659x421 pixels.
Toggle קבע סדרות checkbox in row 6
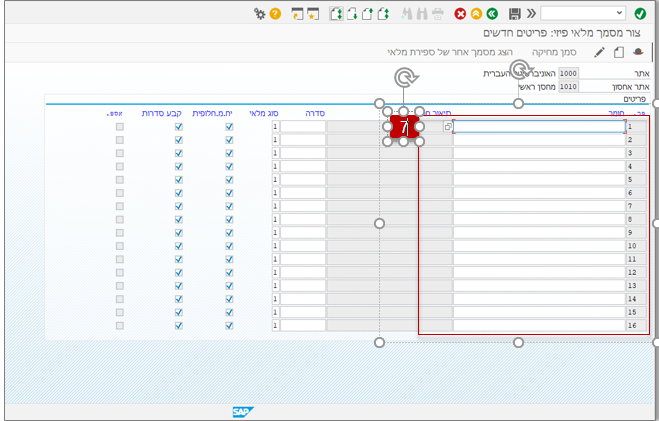coord(179,193)
